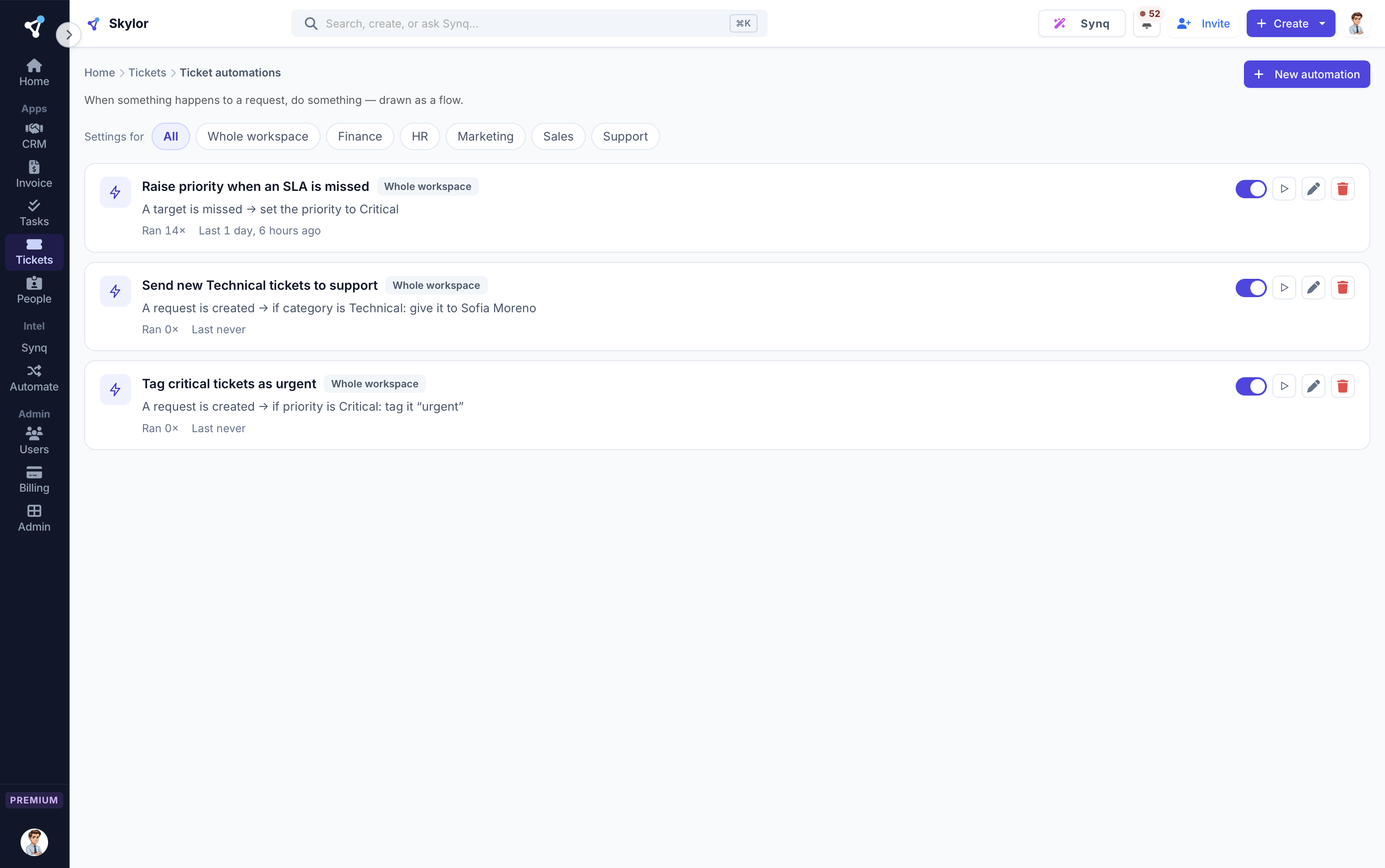1385x868 pixels.
Task: Open the Billing section
Action: pos(34,479)
